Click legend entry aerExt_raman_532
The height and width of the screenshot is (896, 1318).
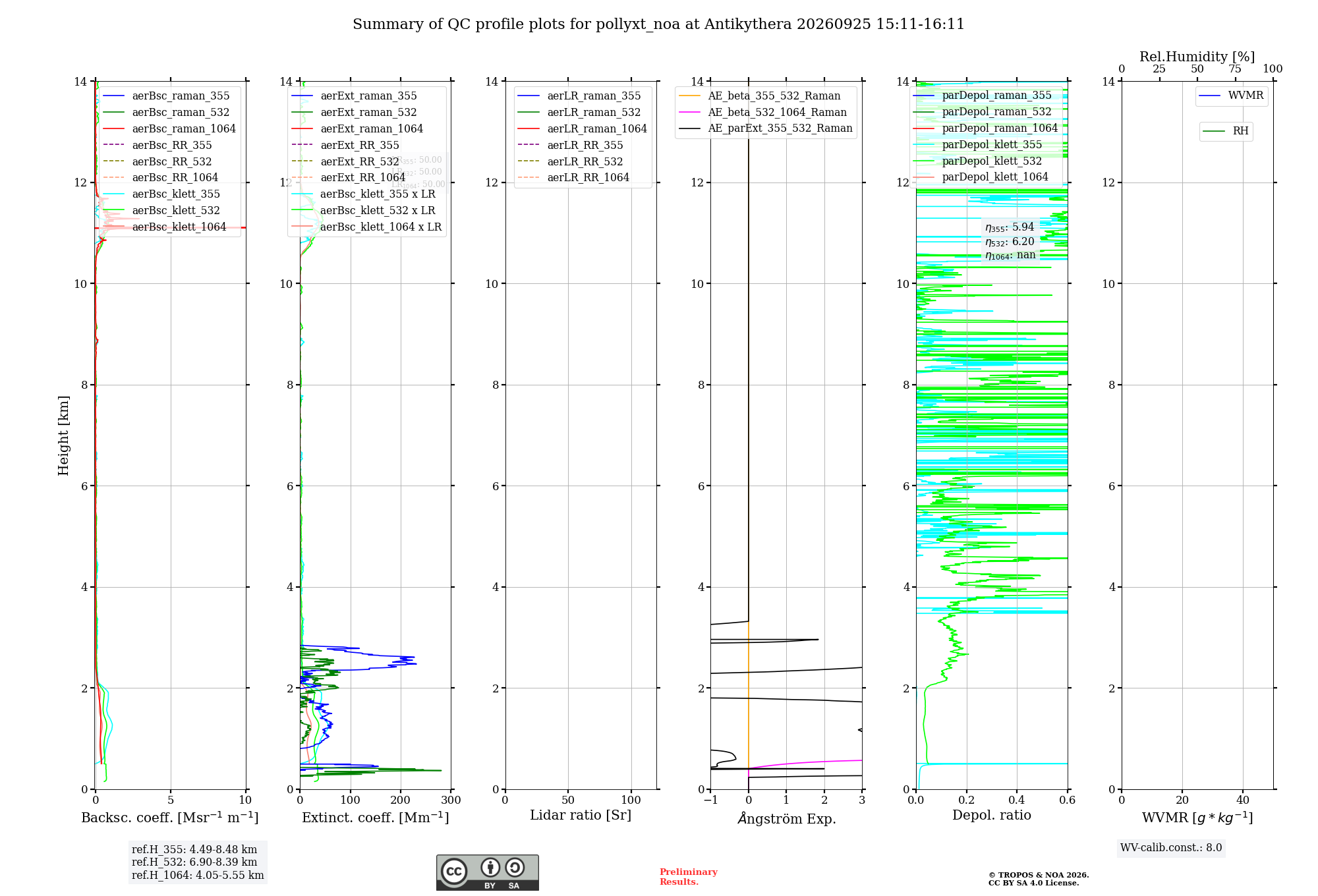coord(354,113)
